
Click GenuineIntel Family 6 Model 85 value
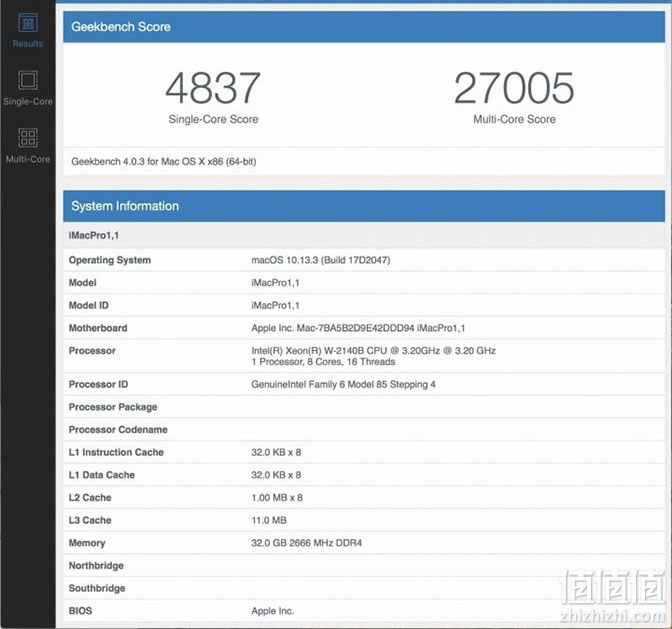click(x=343, y=384)
